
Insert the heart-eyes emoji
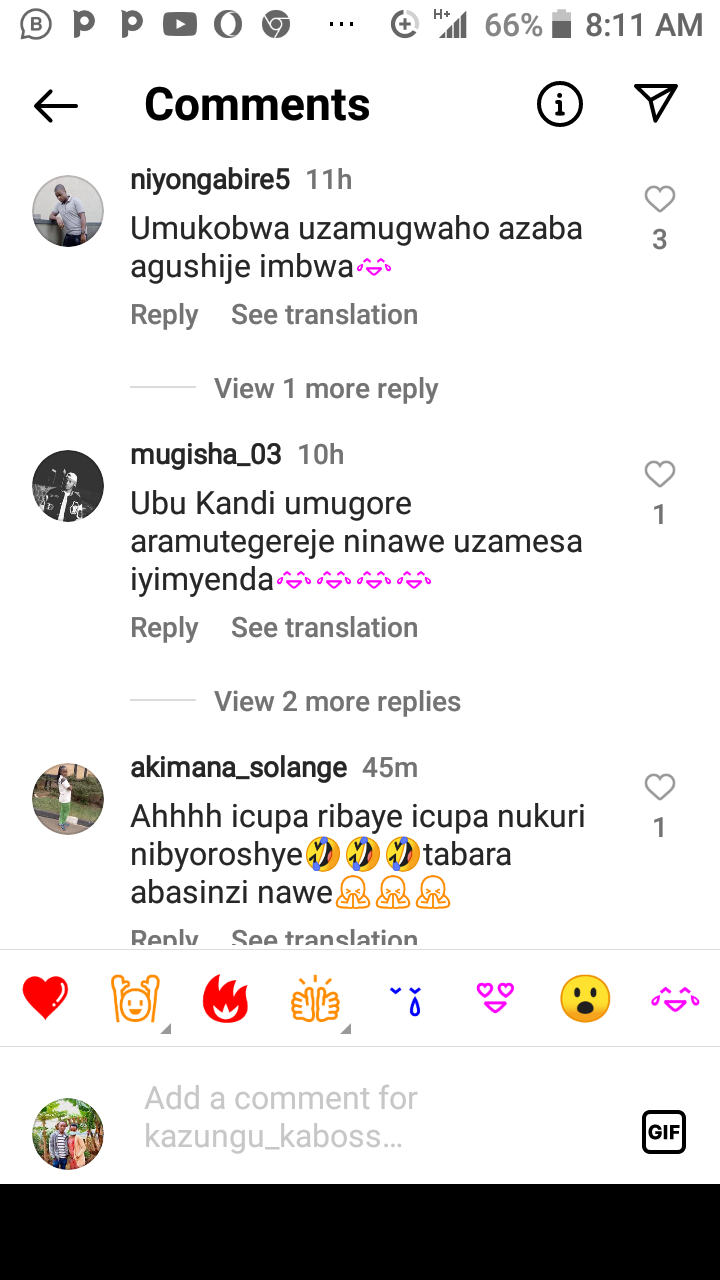tap(495, 998)
